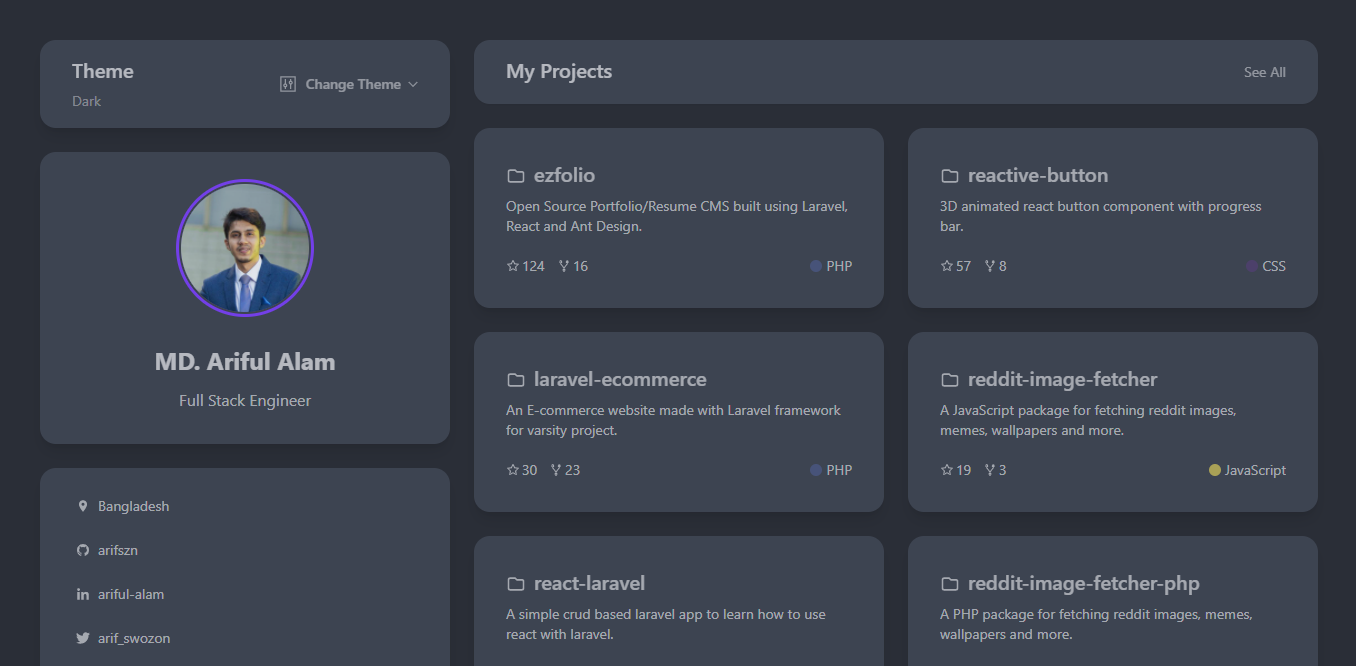Click the GitHub icon beside arifszn
The height and width of the screenshot is (666, 1356).
[83, 550]
